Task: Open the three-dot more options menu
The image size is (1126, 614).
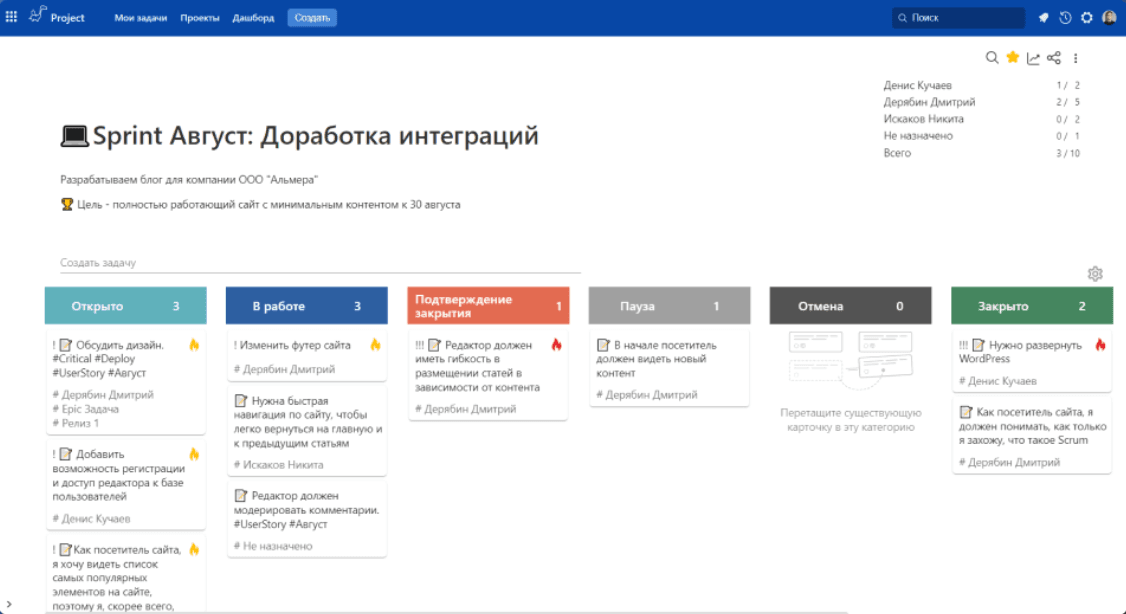Action: pyautogui.click(x=1076, y=58)
